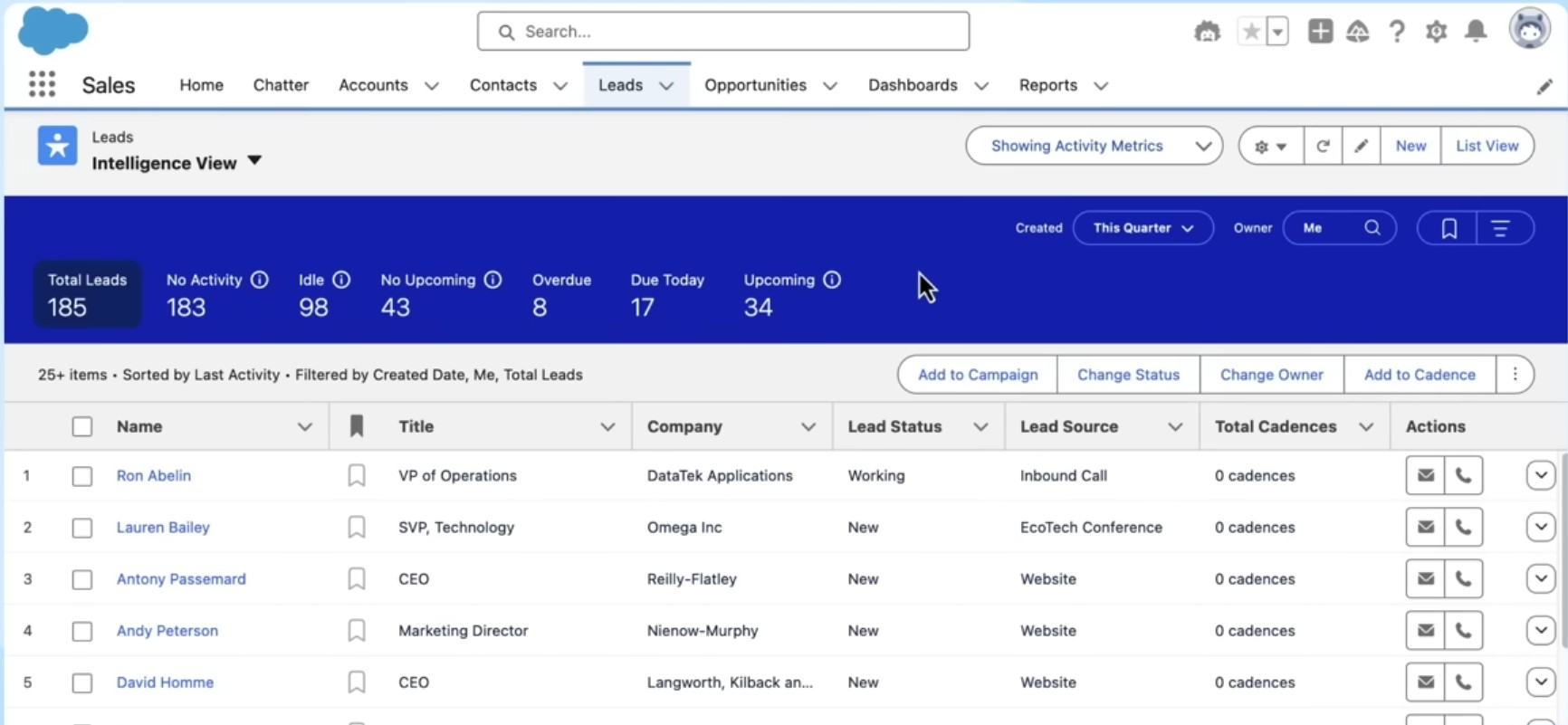Click Add to Campaign button
1568x725 pixels.
click(978, 375)
